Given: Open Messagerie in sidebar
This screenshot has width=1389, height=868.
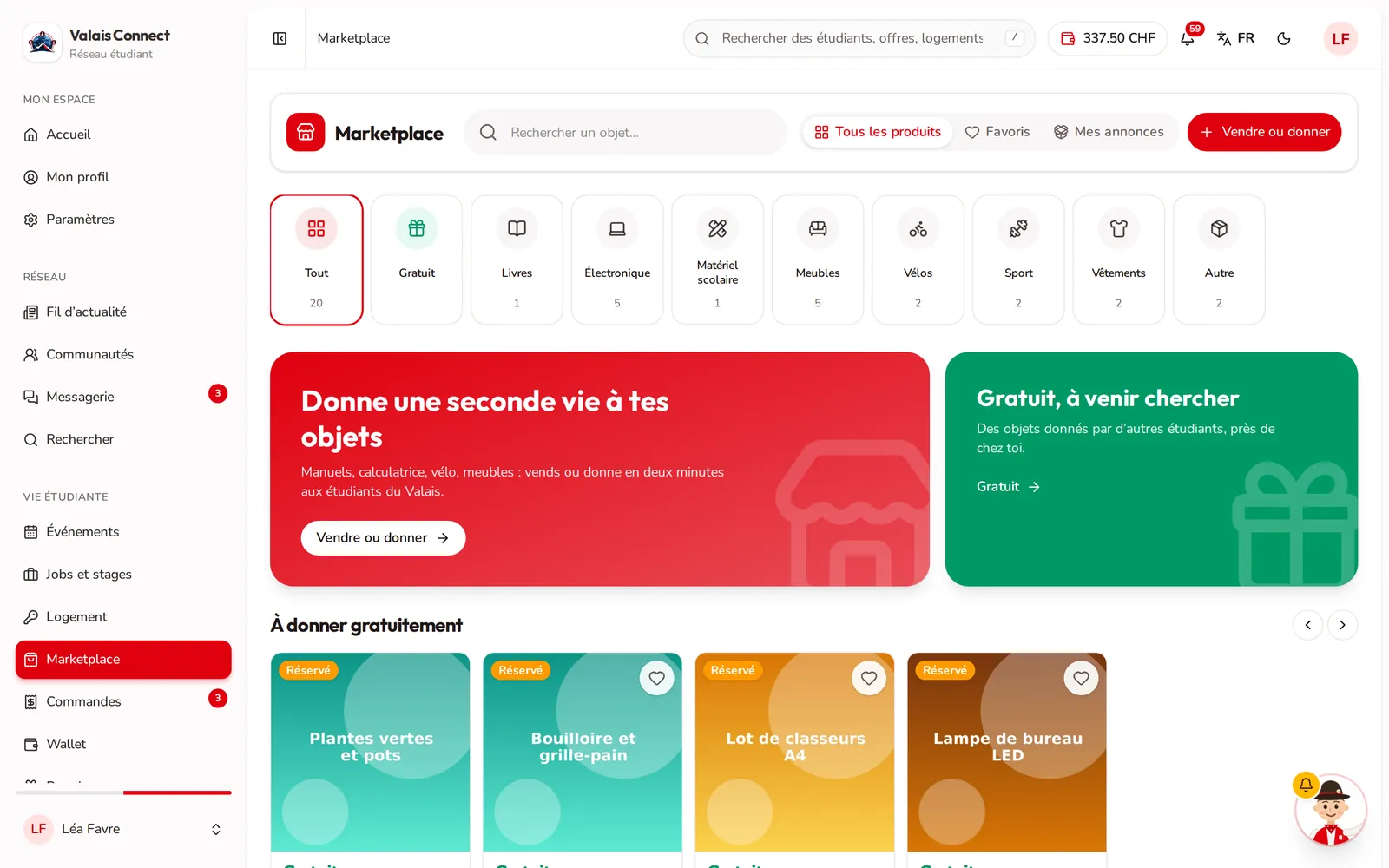Looking at the screenshot, I should tap(123, 397).
